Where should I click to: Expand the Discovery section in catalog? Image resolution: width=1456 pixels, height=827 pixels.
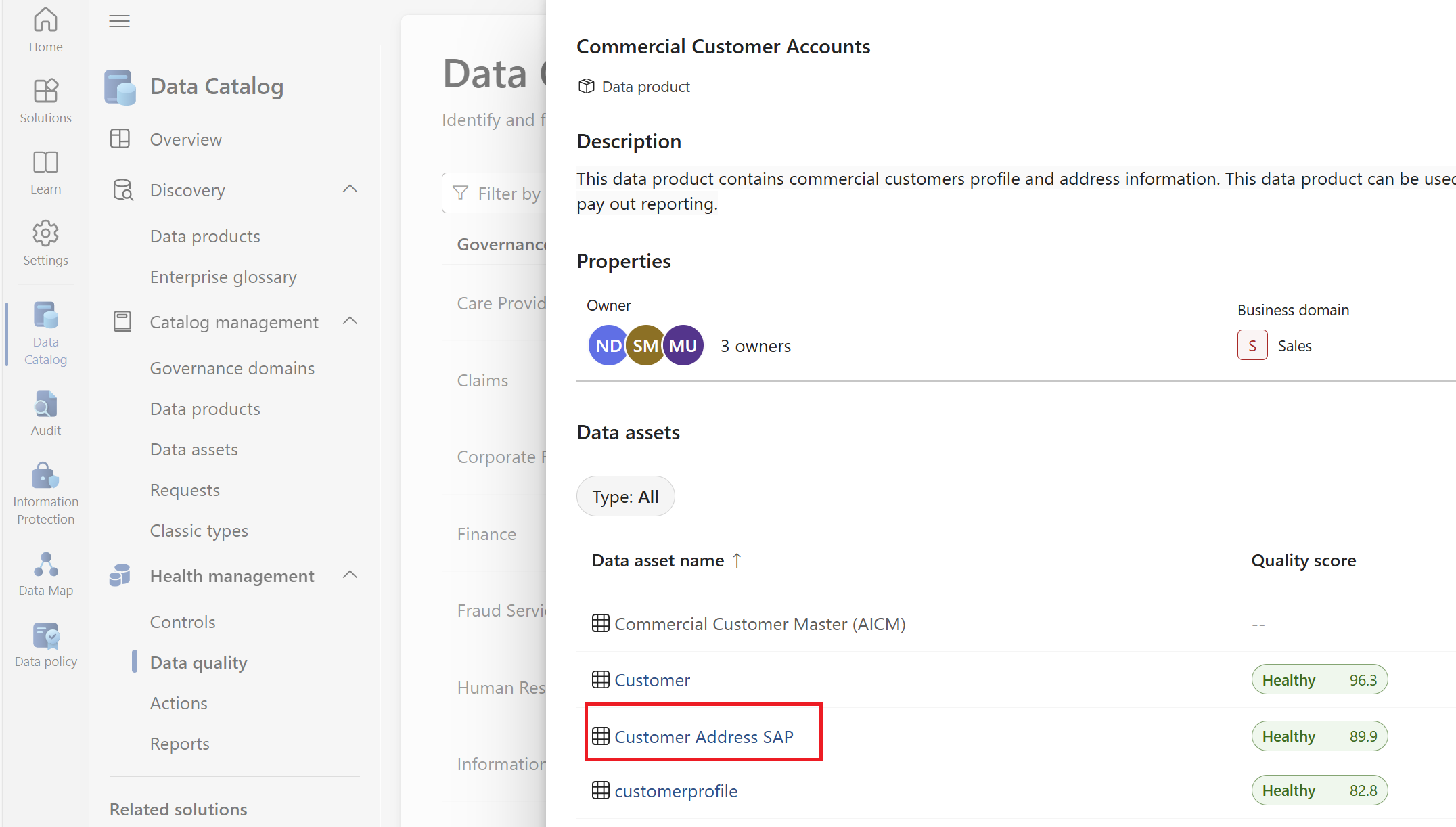[353, 189]
